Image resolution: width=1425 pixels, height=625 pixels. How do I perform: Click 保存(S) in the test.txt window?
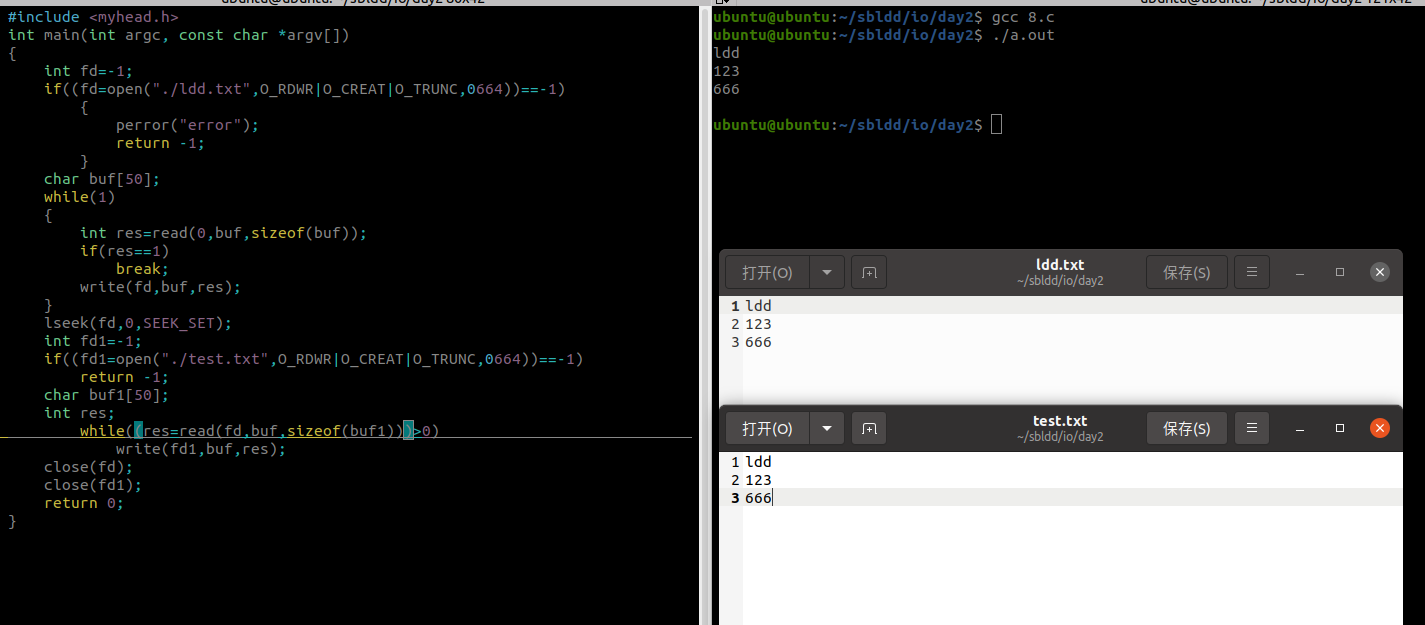[1187, 429]
